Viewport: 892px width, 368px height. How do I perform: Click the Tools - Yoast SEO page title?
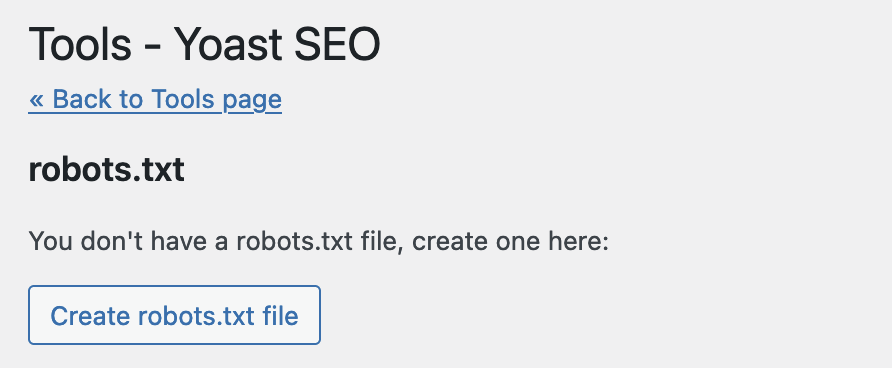204,44
